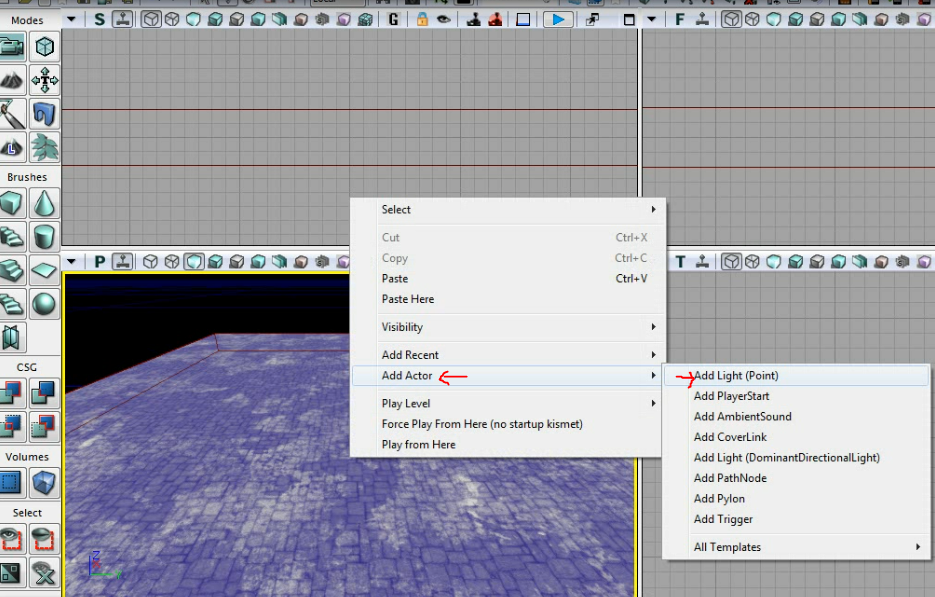The height and width of the screenshot is (597, 935).
Task: Open Mesh Paint mode
Action: coord(12,114)
